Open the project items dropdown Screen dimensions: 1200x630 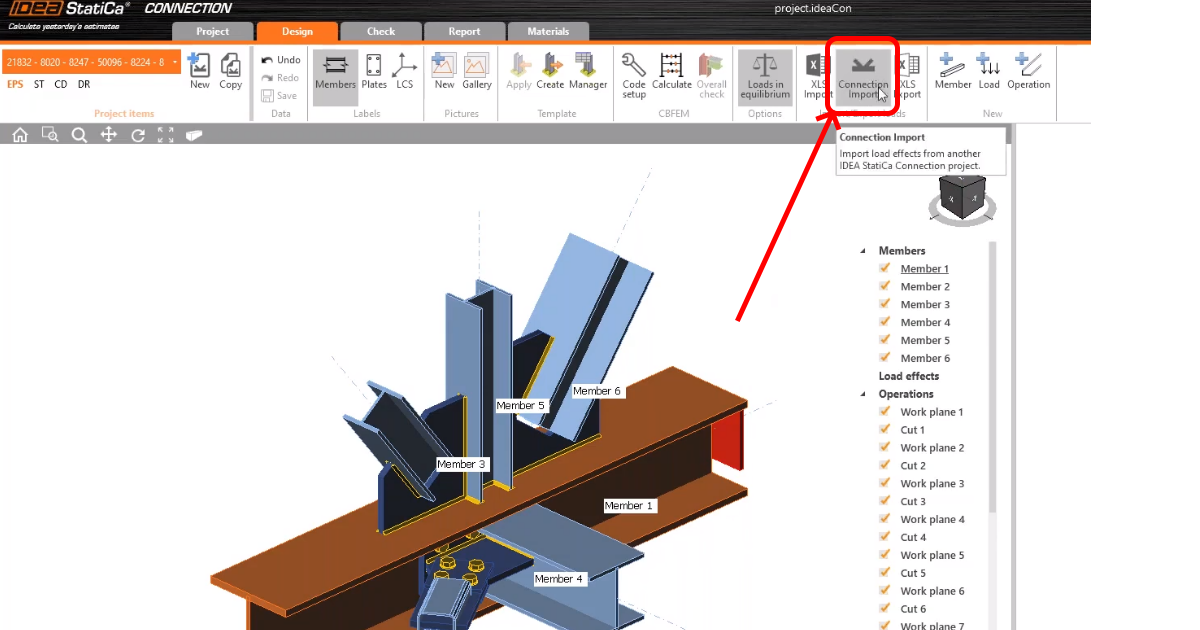point(175,62)
